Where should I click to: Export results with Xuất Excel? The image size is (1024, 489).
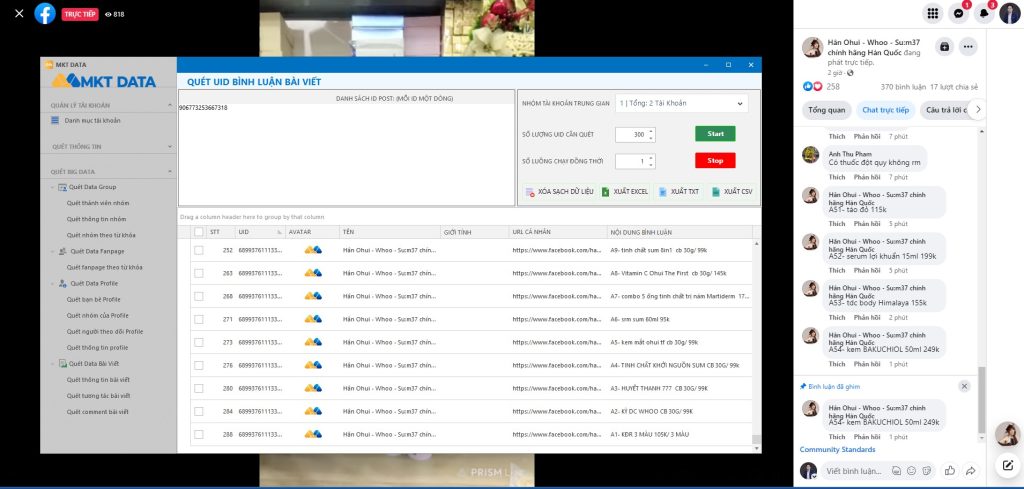[x=625, y=191]
